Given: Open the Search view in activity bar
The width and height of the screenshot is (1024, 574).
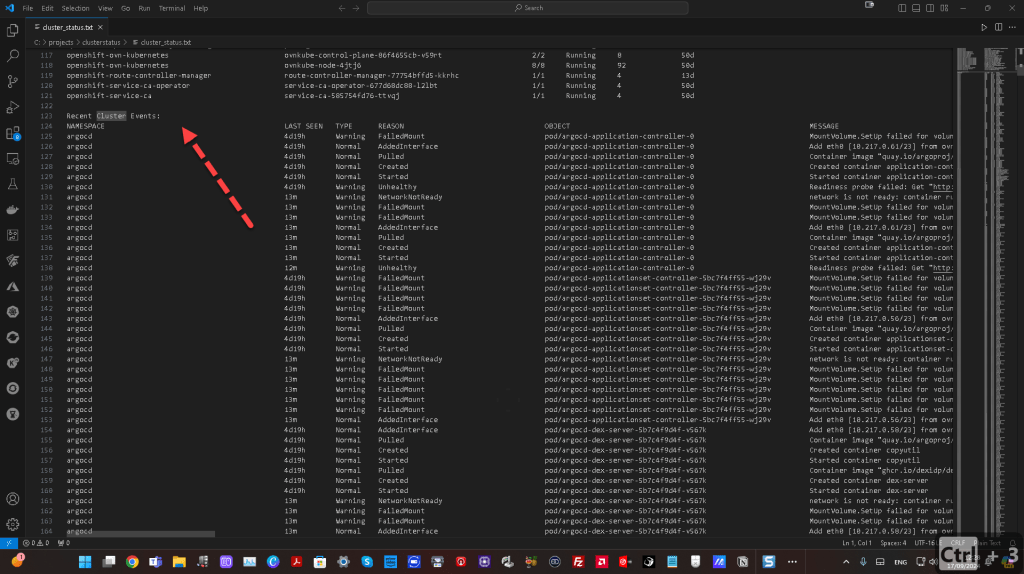Looking at the screenshot, I should pyautogui.click(x=12, y=56).
